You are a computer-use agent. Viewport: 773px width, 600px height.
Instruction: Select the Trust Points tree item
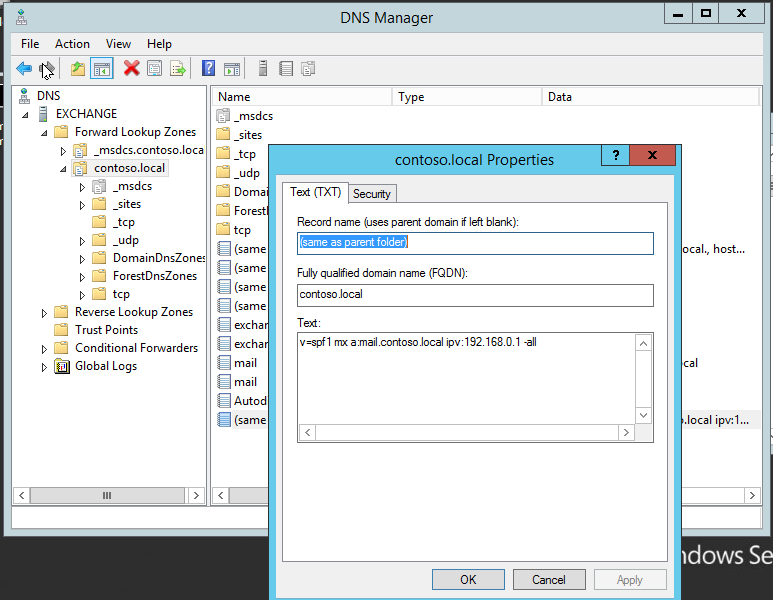(x=106, y=330)
